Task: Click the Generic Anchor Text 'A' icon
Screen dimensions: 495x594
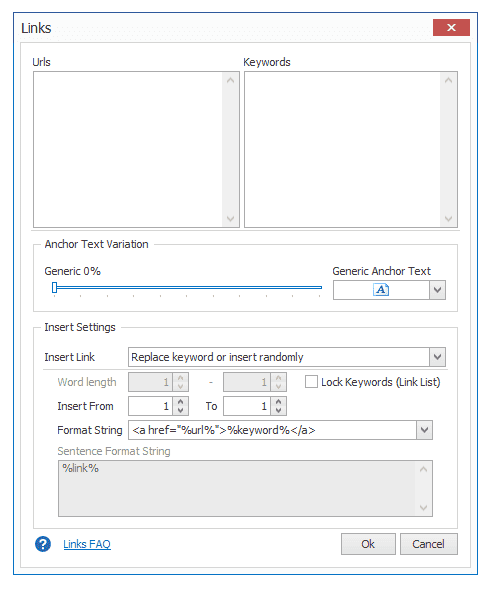Action: pyautogui.click(x=381, y=290)
